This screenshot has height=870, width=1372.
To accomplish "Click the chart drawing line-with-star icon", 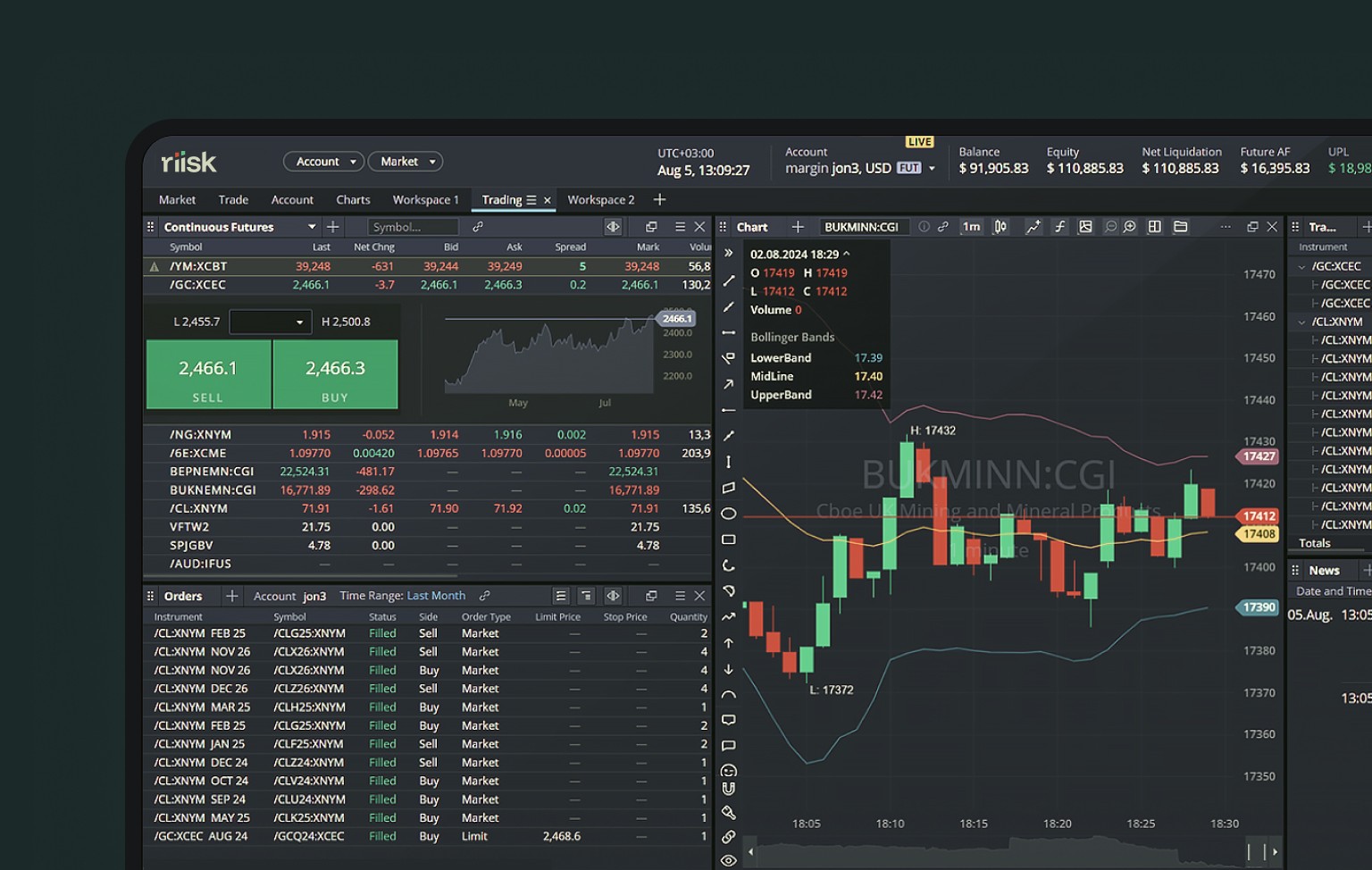I will click(1033, 227).
